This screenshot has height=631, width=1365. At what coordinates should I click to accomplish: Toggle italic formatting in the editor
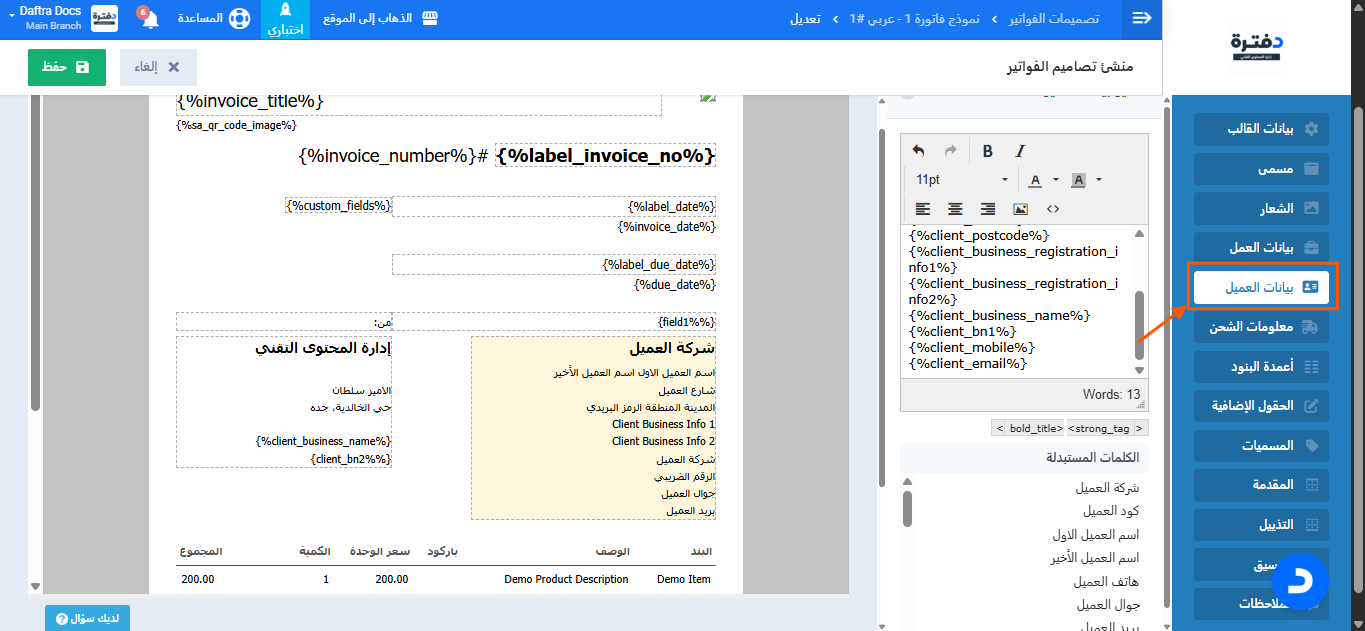(1020, 151)
